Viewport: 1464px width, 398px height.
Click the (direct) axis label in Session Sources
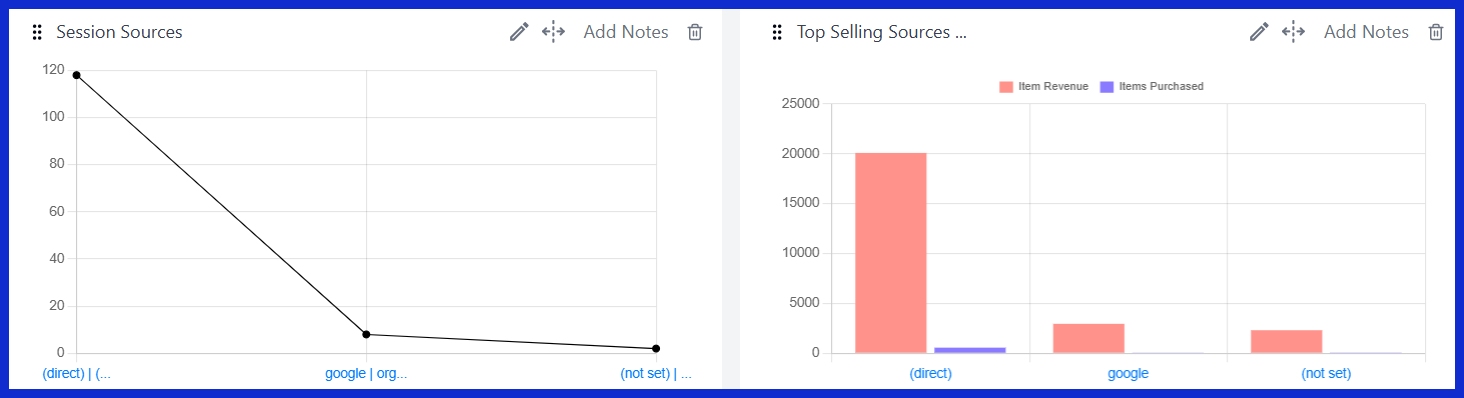(x=77, y=374)
